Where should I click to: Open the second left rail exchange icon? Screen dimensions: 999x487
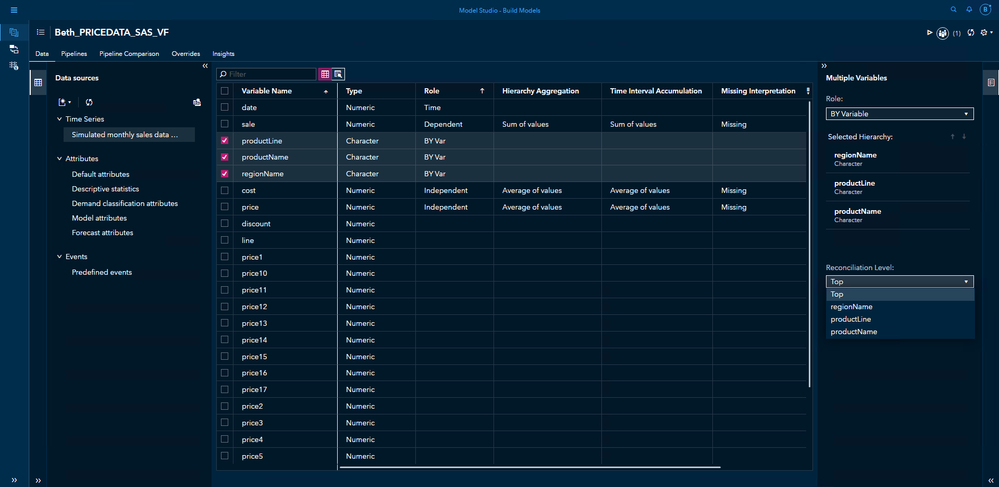pos(14,49)
